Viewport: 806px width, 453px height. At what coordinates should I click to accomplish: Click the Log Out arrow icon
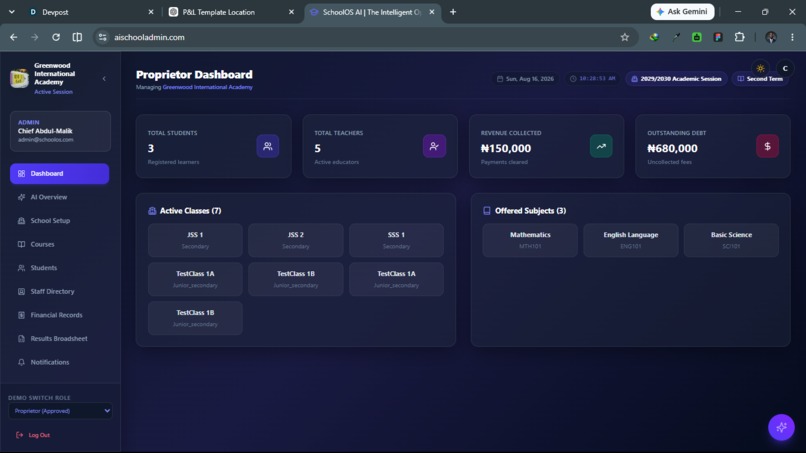pyautogui.click(x=20, y=435)
